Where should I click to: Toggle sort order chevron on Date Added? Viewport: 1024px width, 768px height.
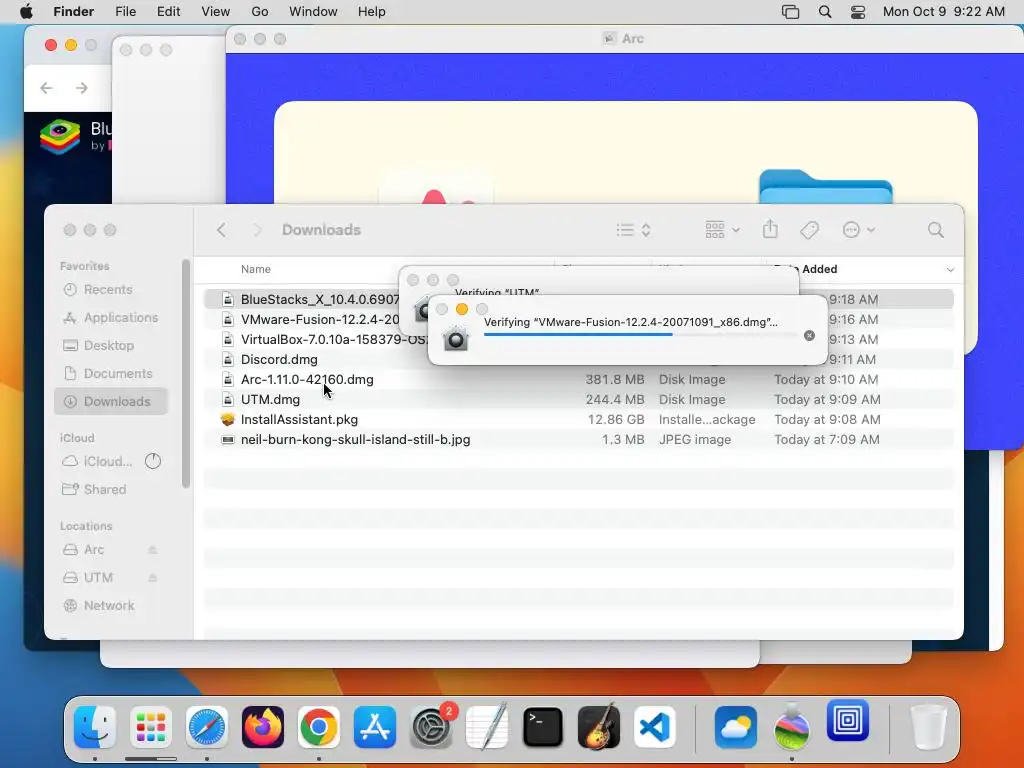click(950, 270)
